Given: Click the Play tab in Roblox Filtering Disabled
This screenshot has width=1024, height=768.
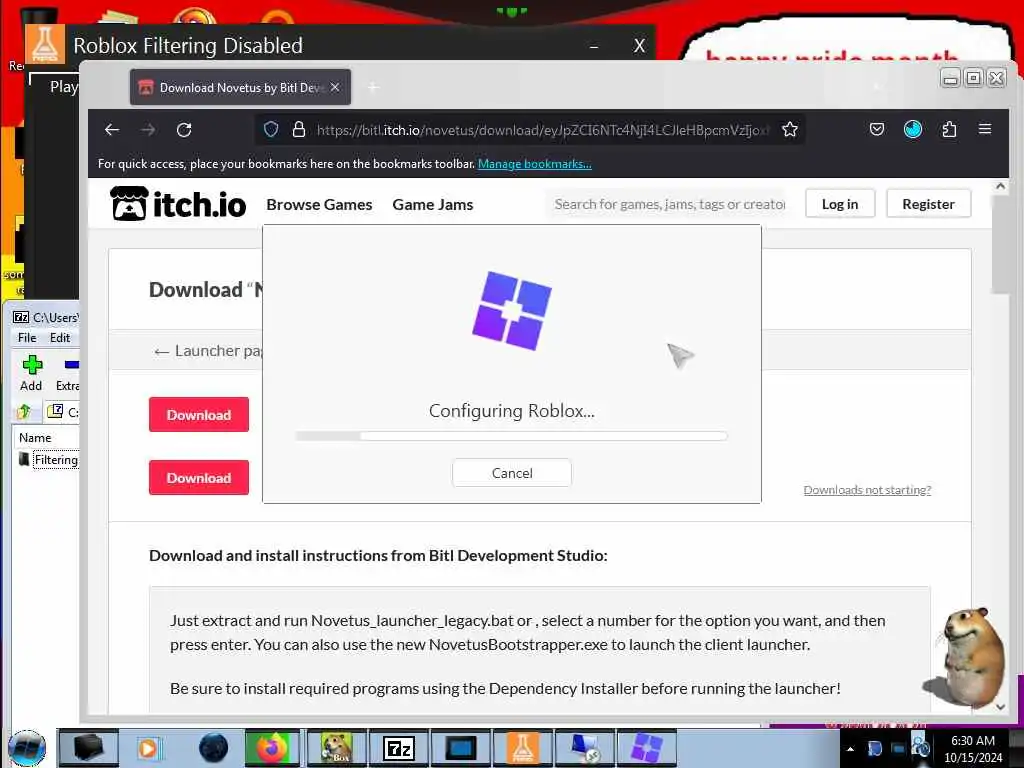Looking at the screenshot, I should (64, 86).
